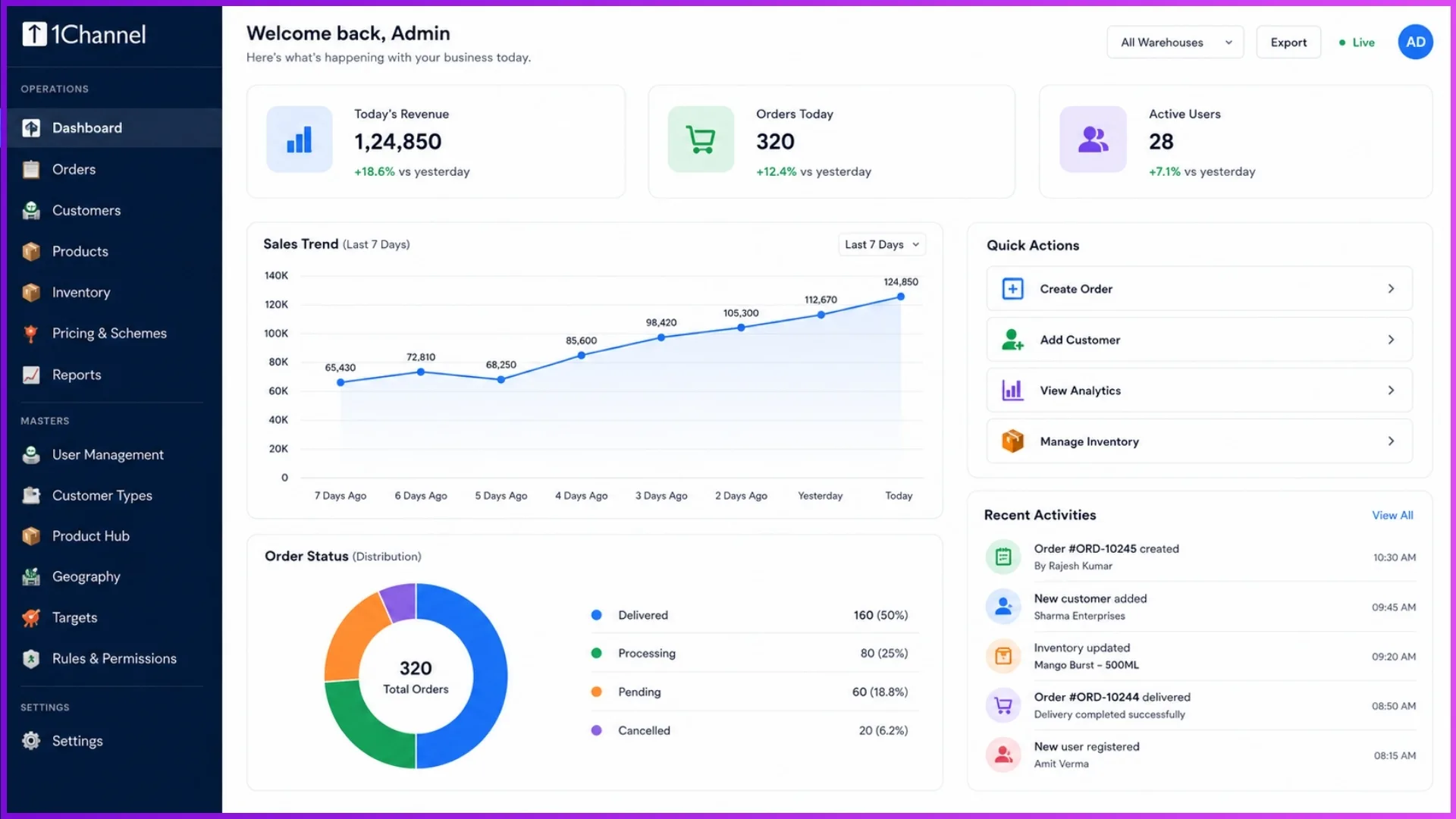This screenshot has height=819, width=1456.
Task: Click the '+18.6%' revenue change text
Action: 375,172
